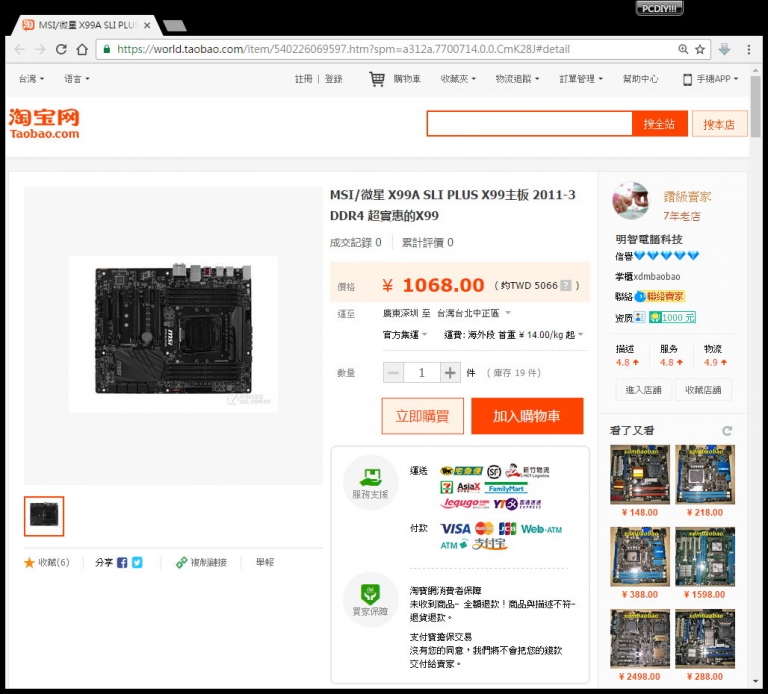Click the quantity number field
Screen dimensions: 768x694
pyautogui.click(x=422, y=373)
